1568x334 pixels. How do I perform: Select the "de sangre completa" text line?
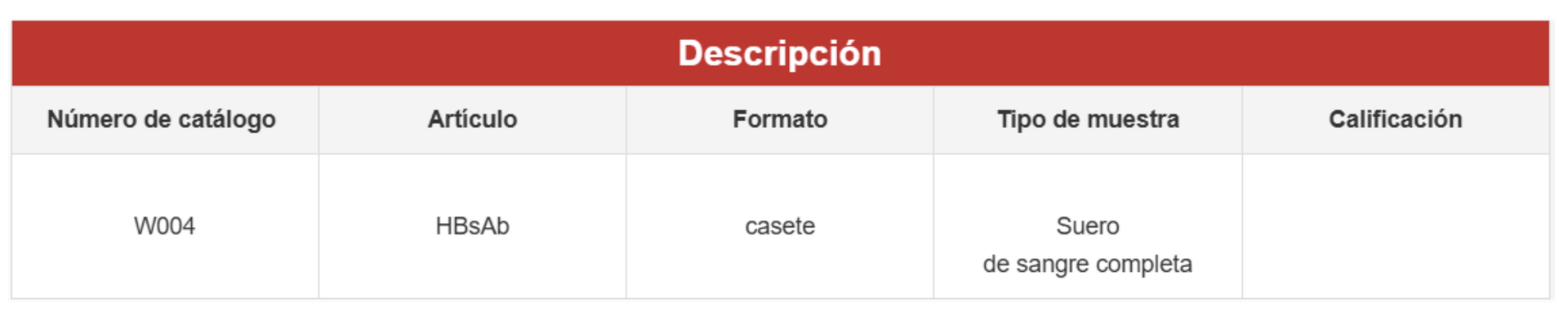(1088, 265)
